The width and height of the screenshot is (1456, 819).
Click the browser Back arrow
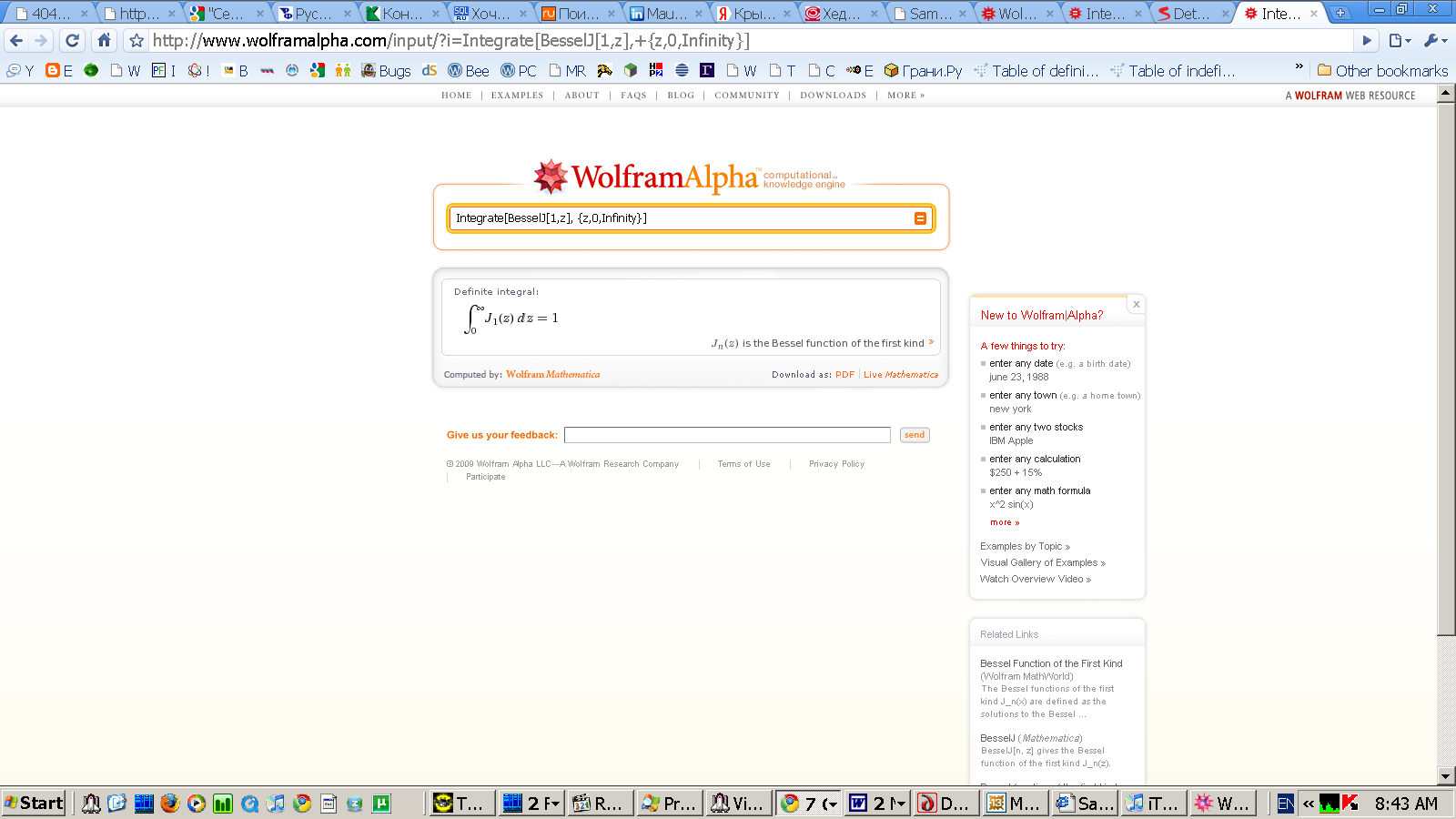(x=16, y=40)
